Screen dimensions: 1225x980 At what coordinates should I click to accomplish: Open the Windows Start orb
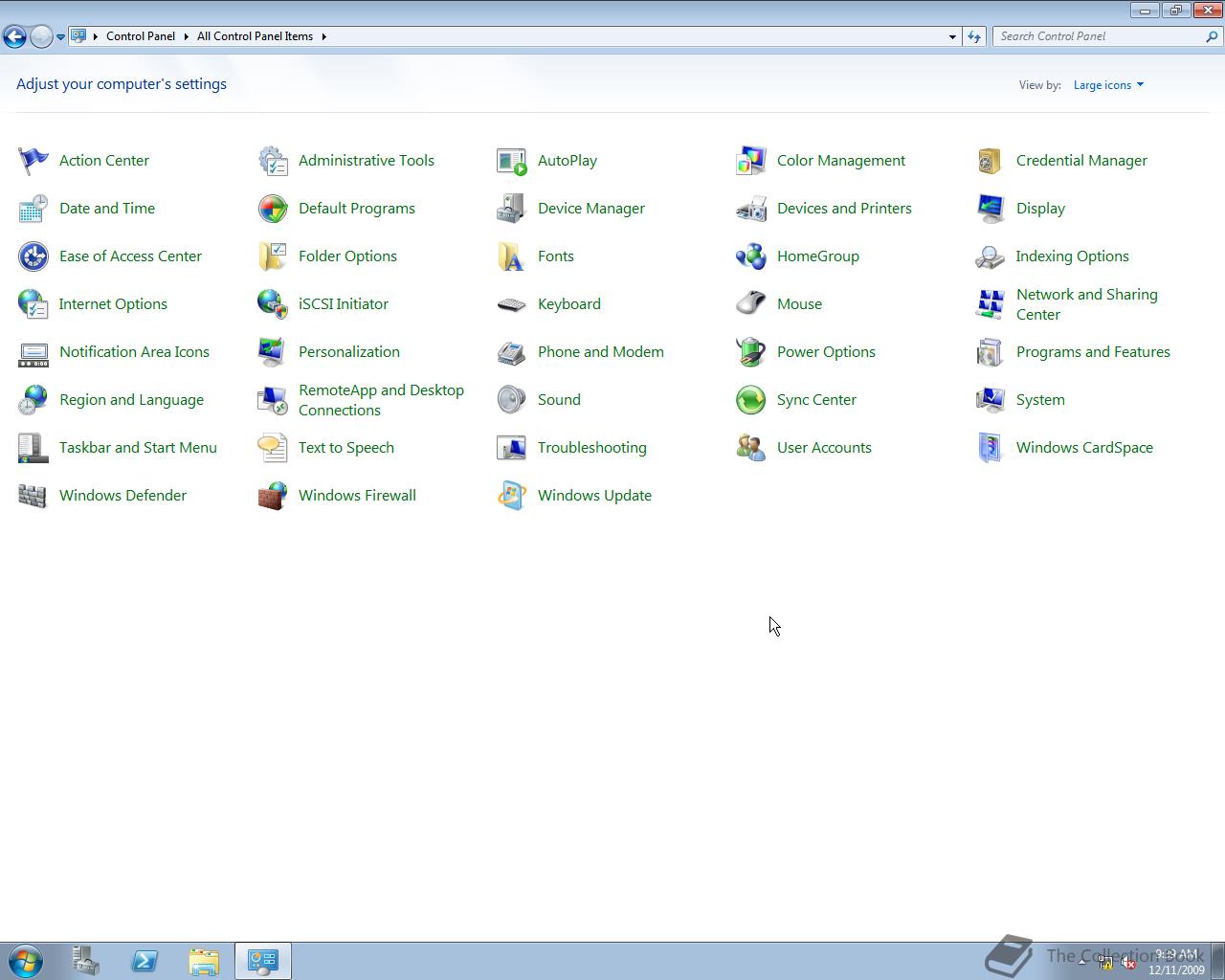[x=26, y=961]
